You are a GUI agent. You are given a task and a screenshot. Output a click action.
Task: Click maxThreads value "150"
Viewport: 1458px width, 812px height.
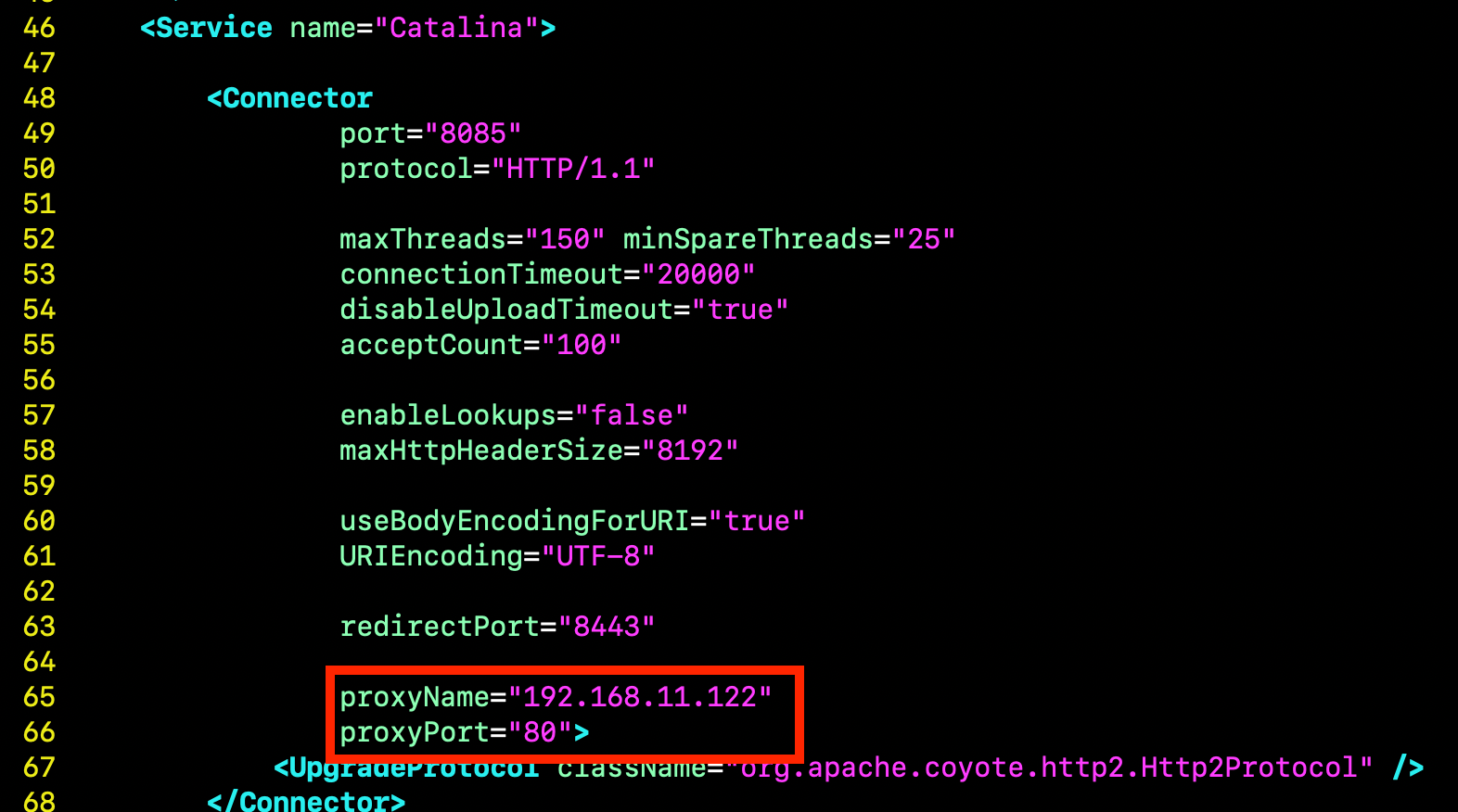tap(565, 239)
